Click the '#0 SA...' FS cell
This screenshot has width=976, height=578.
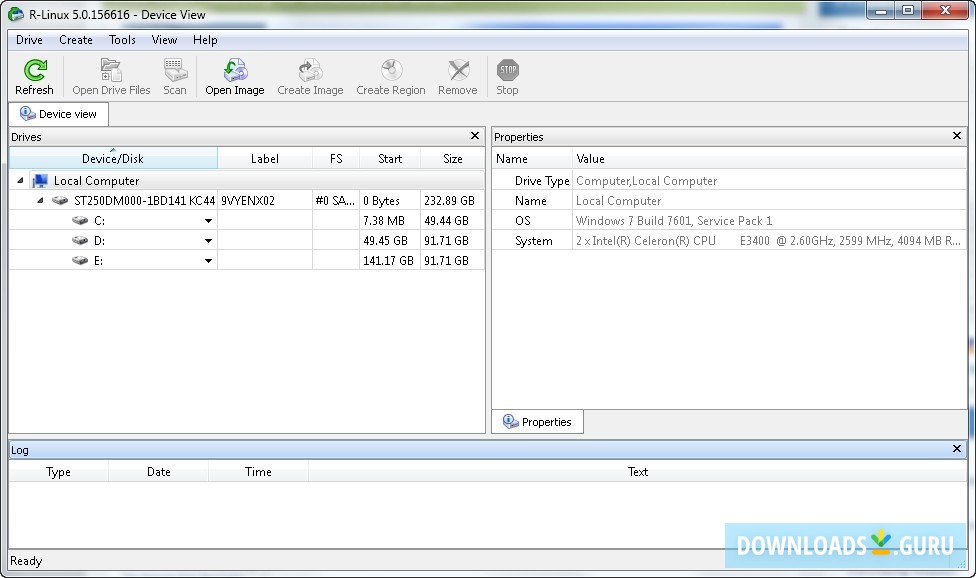coord(336,200)
